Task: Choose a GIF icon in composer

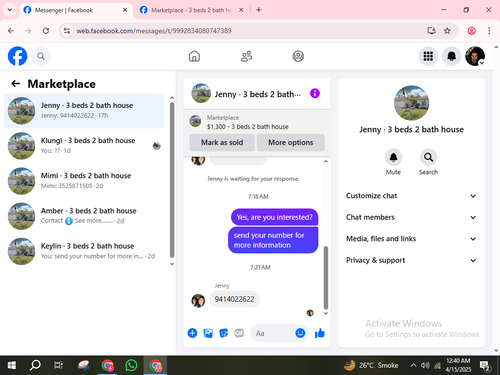Action: 239,333
